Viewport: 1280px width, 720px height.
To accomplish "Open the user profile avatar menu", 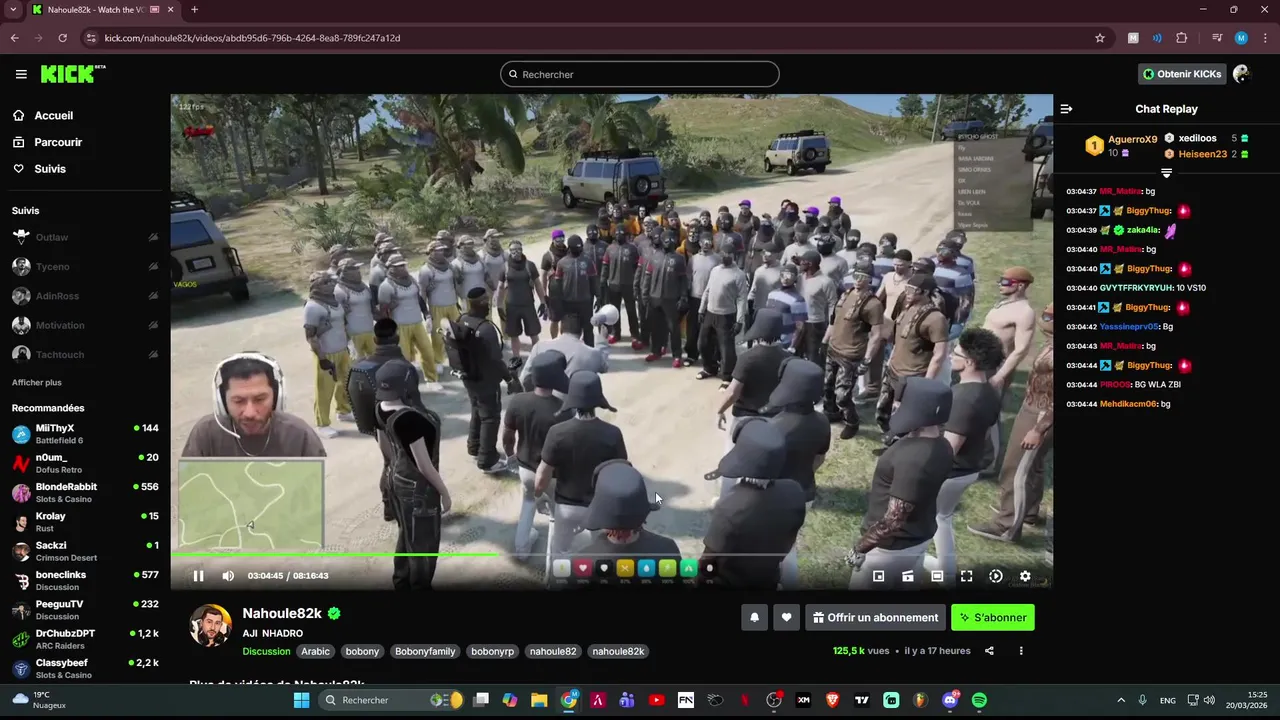I will click(1242, 74).
